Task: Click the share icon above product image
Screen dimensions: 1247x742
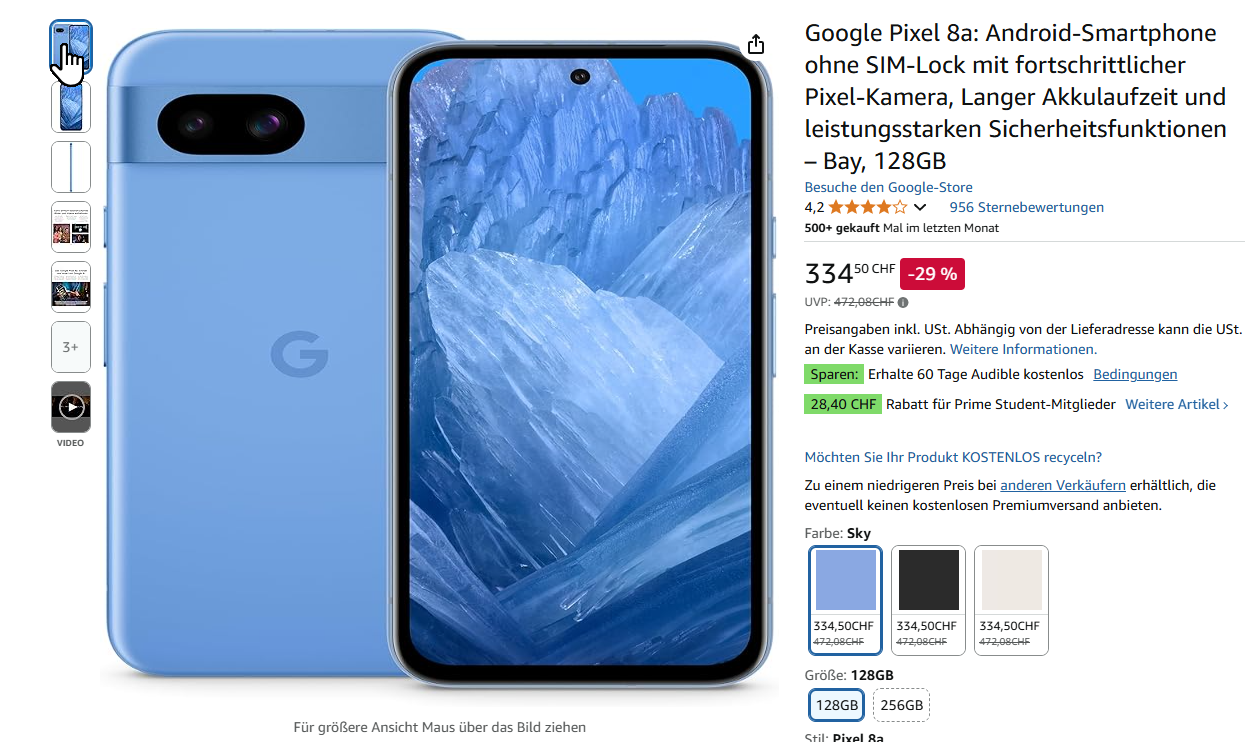Action: 756,44
